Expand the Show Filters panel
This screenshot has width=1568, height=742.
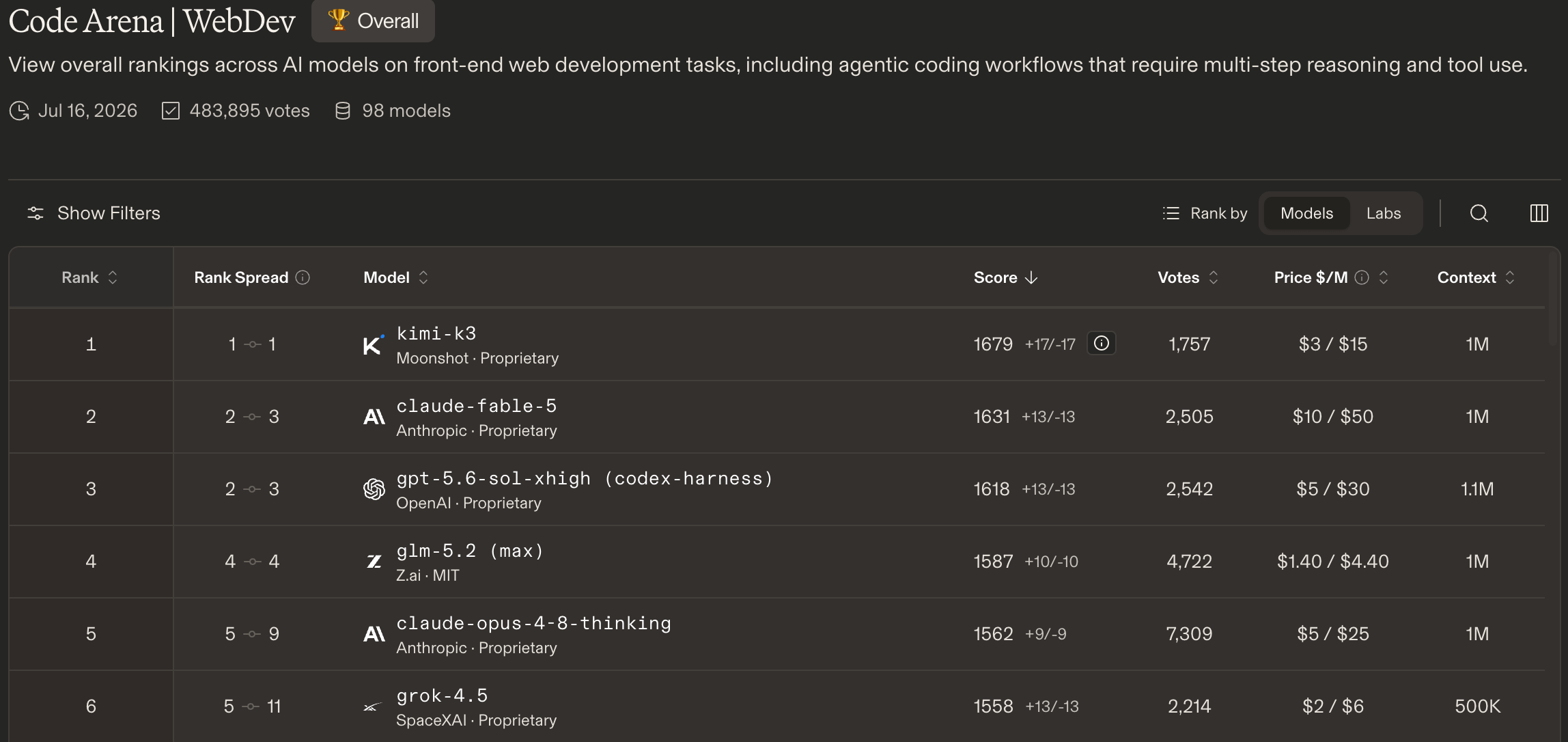click(94, 213)
